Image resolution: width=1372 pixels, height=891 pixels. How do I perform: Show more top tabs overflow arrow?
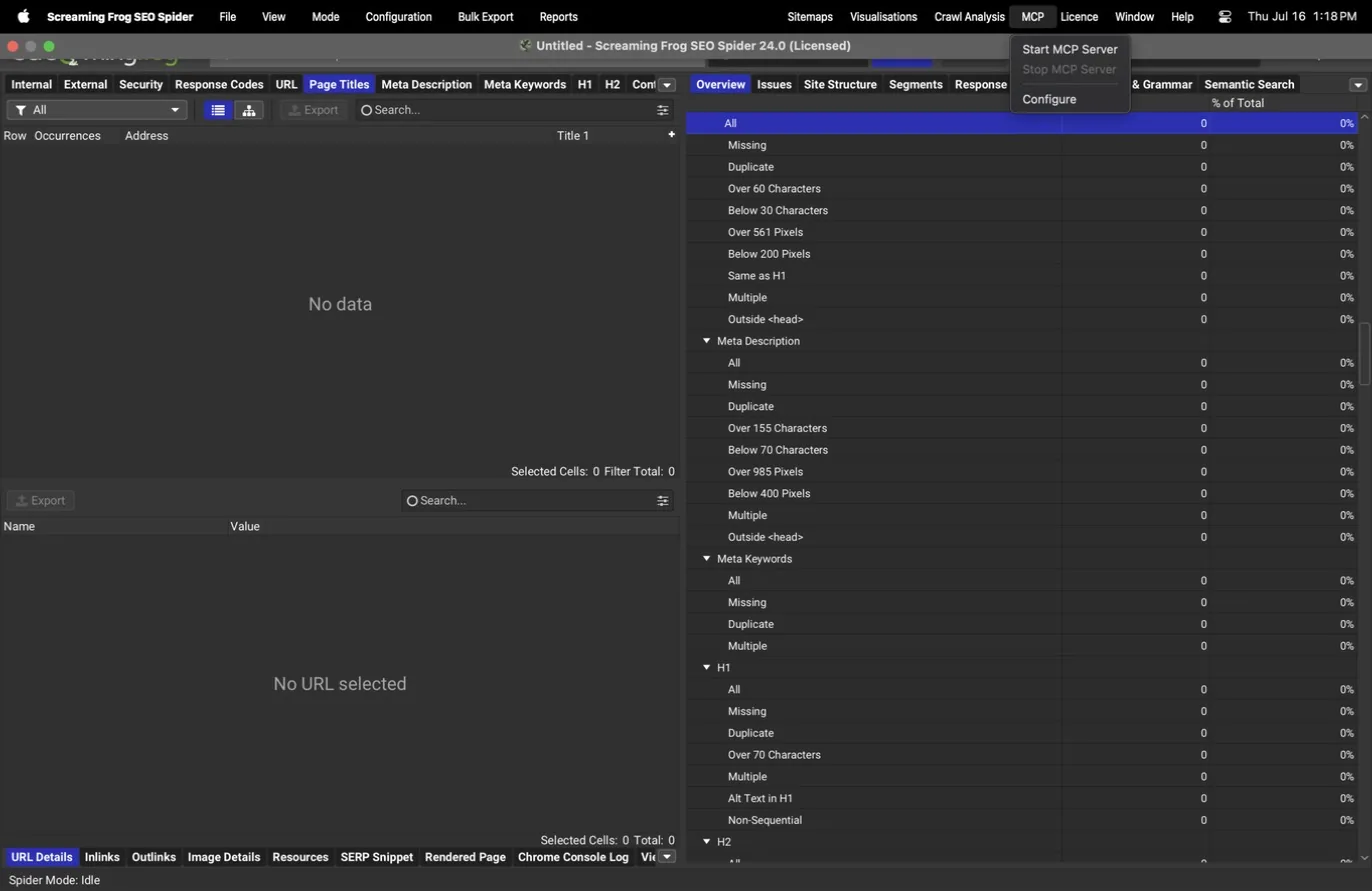click(667, 85)
